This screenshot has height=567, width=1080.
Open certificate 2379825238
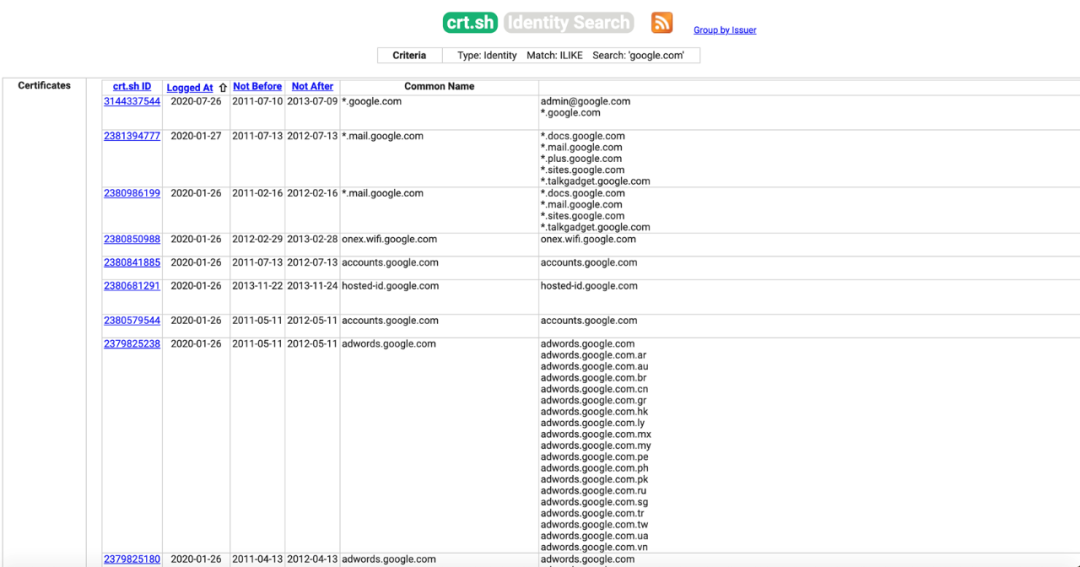point(132,344)
